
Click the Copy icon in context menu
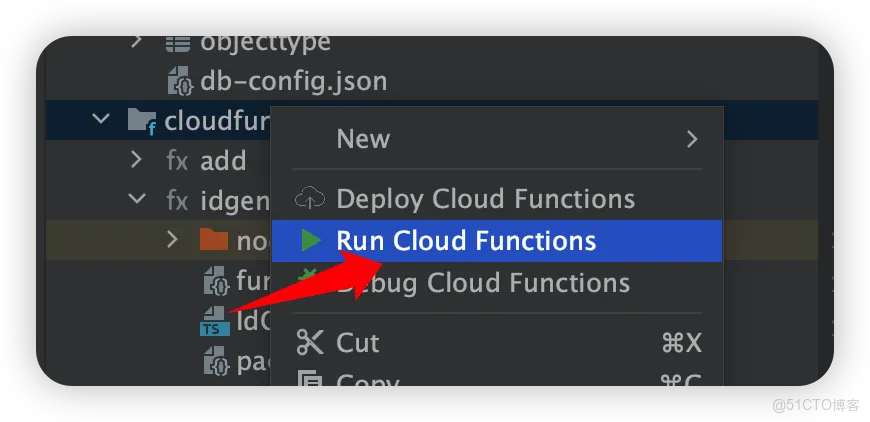[310, 378]
